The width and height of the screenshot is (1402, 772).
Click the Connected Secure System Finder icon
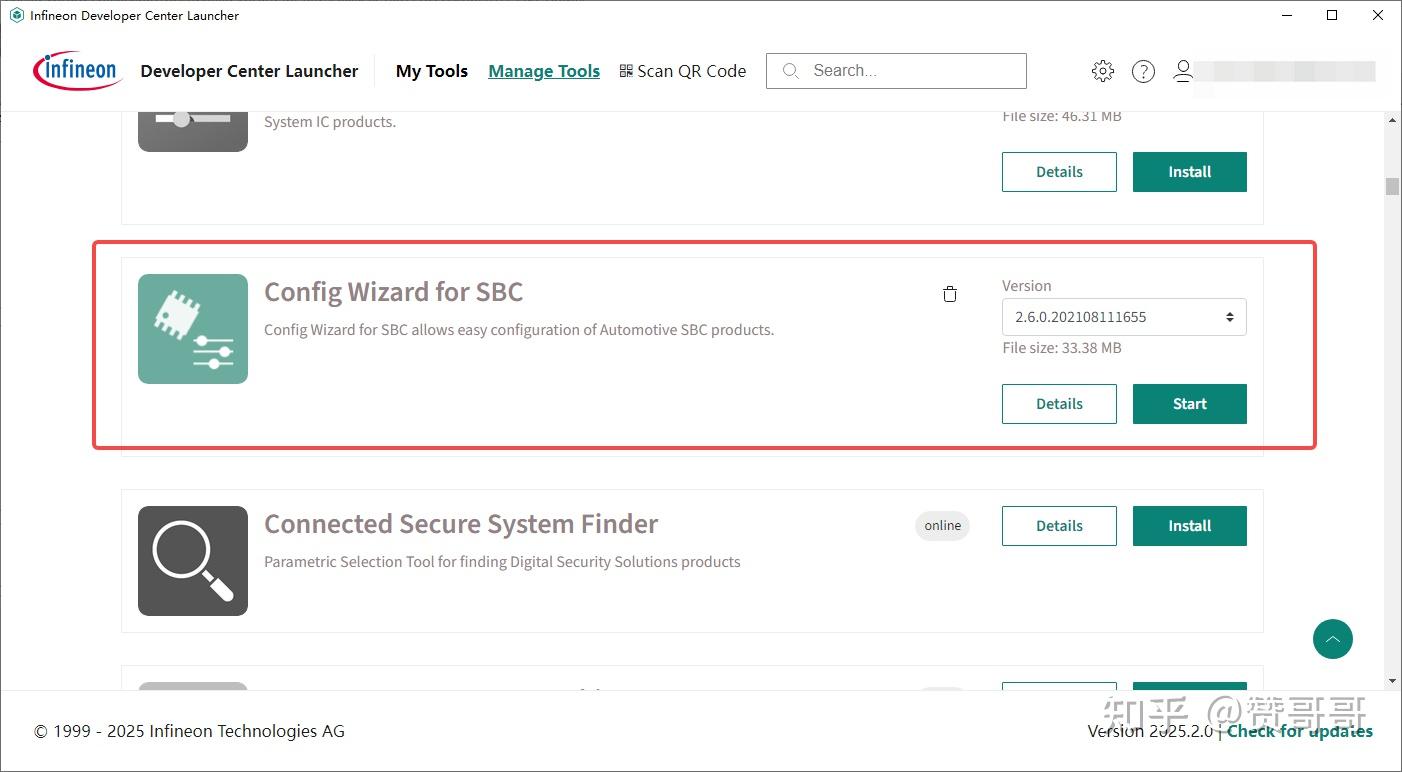pyautogui.click(x=193, y=561)
